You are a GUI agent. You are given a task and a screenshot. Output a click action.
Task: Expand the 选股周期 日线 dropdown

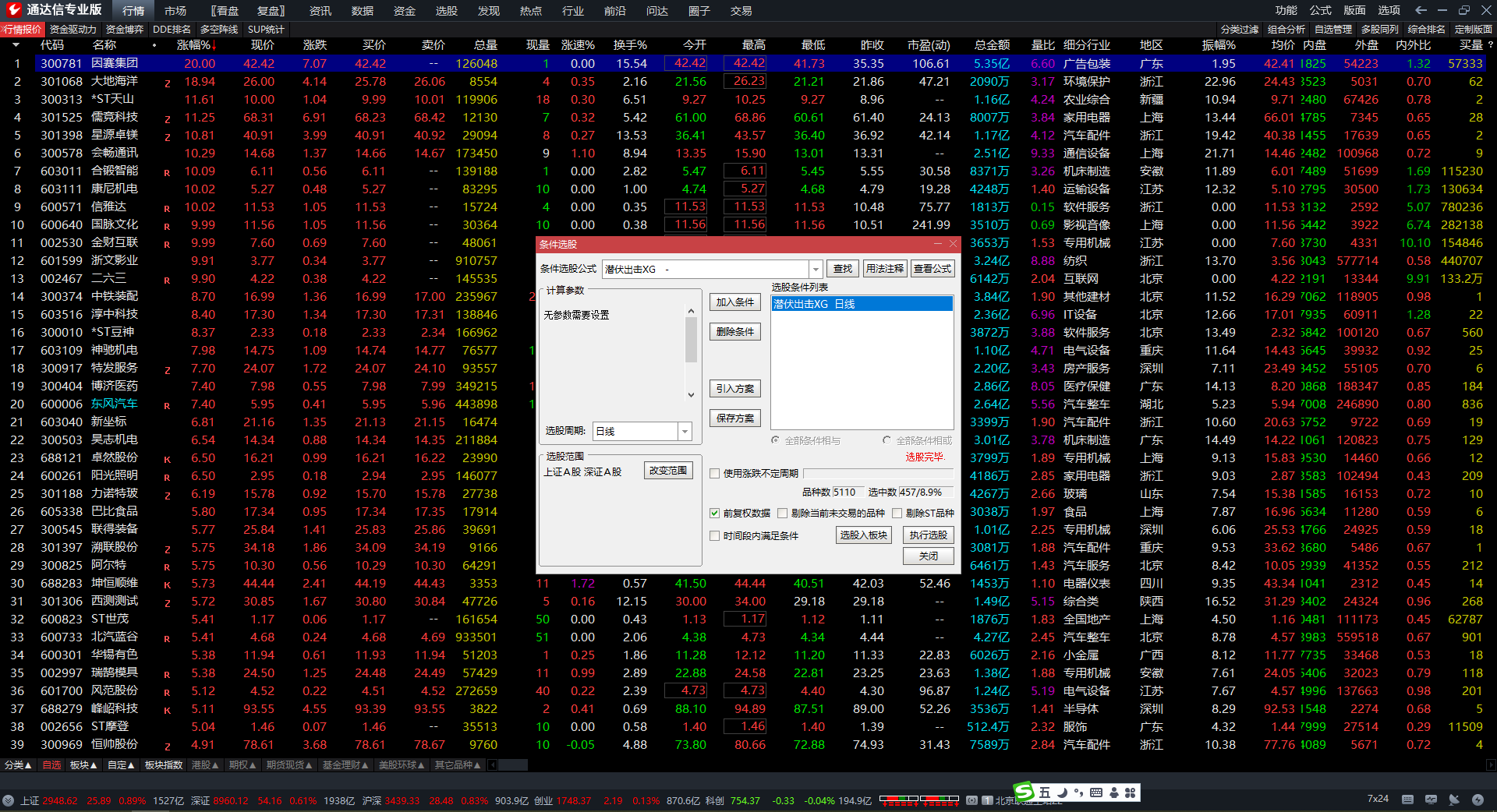tap(685, 431)
